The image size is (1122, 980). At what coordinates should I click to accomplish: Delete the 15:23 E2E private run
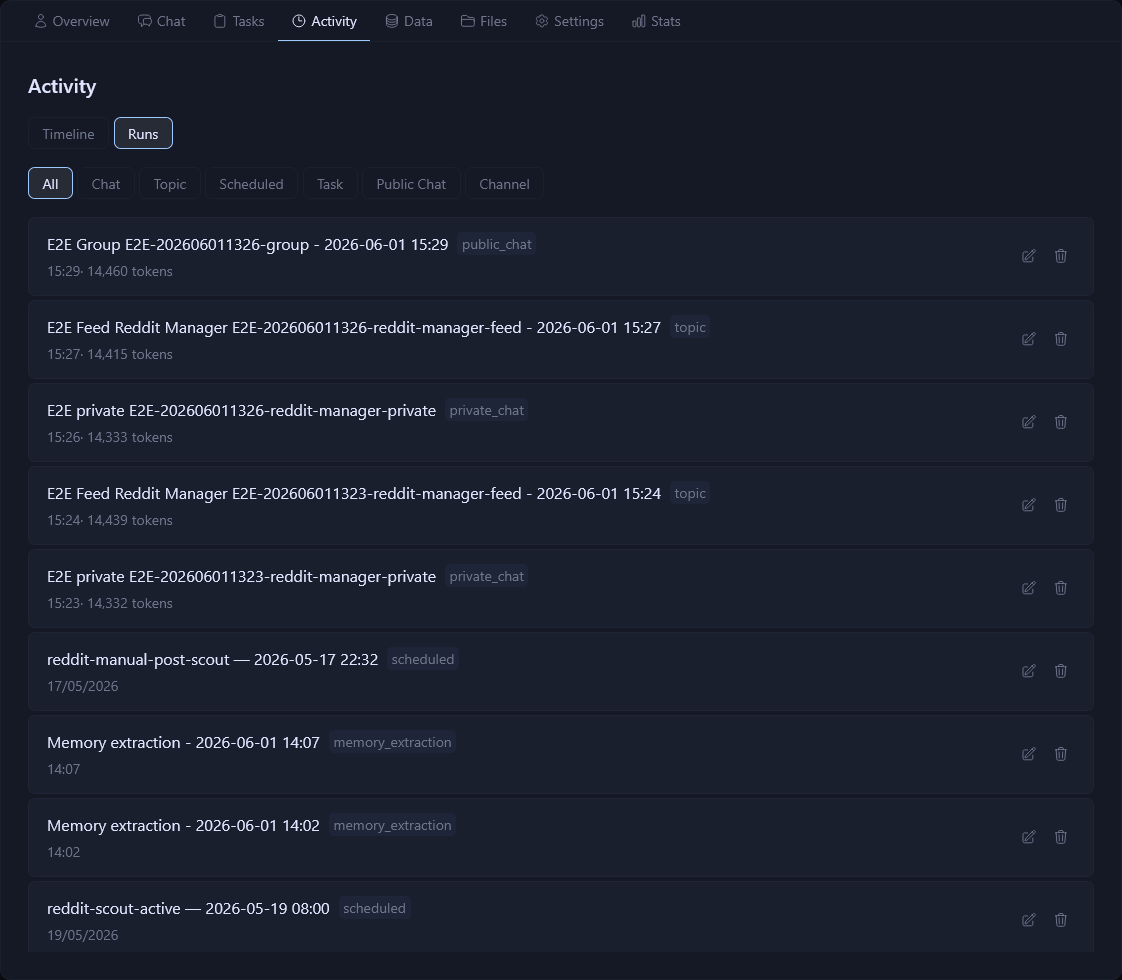tap(1060, 588)
